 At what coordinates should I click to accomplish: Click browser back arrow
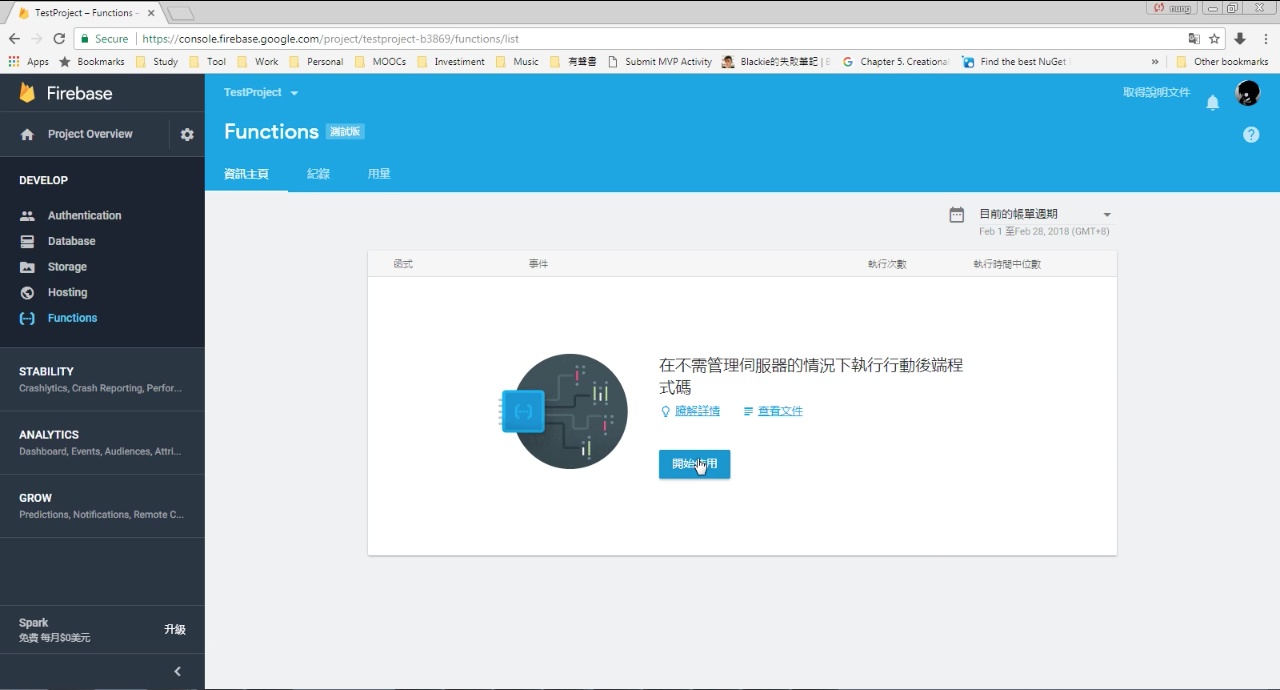(x=14, y=39)
